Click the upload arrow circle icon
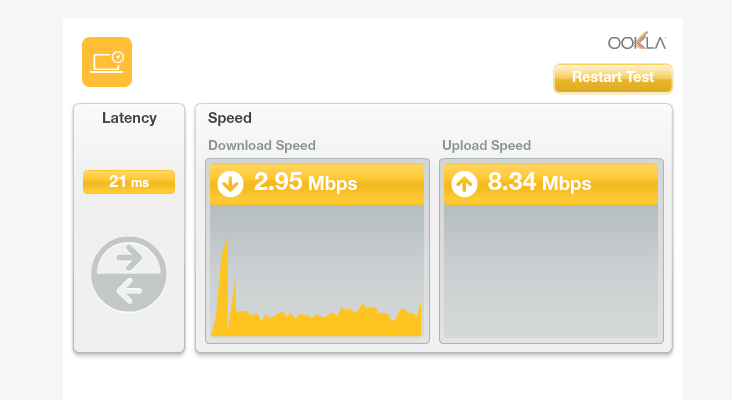The image size is (732, 400). click(464, 183)
